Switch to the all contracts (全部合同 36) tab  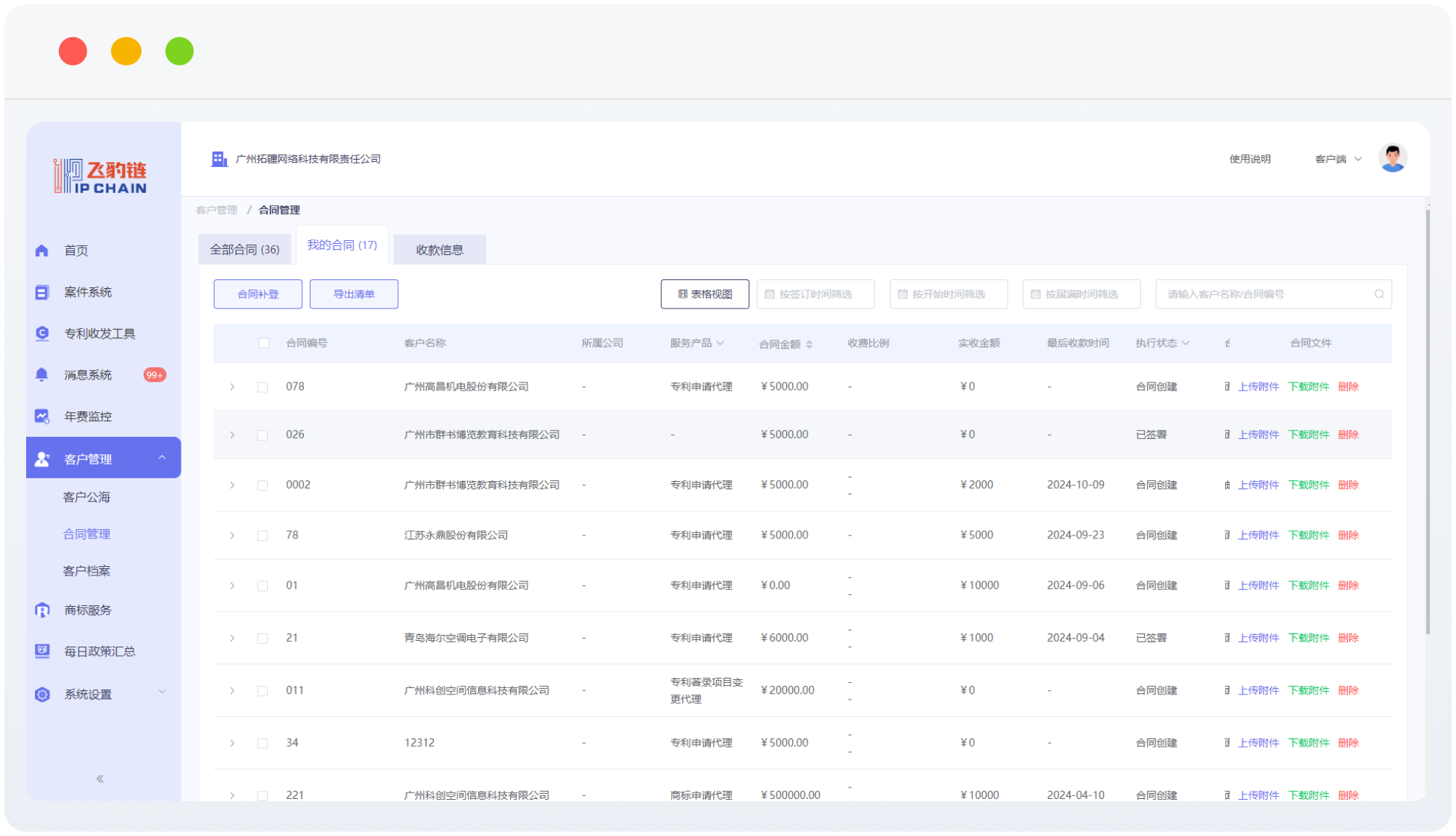pyautogui.click(x=244, y=250)
